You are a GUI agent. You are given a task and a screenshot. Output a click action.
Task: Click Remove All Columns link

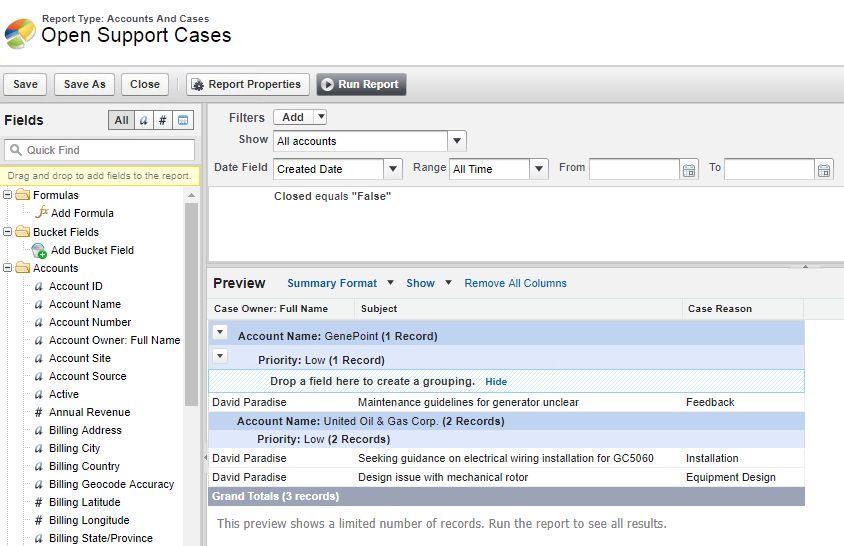(x=515, y=283)
